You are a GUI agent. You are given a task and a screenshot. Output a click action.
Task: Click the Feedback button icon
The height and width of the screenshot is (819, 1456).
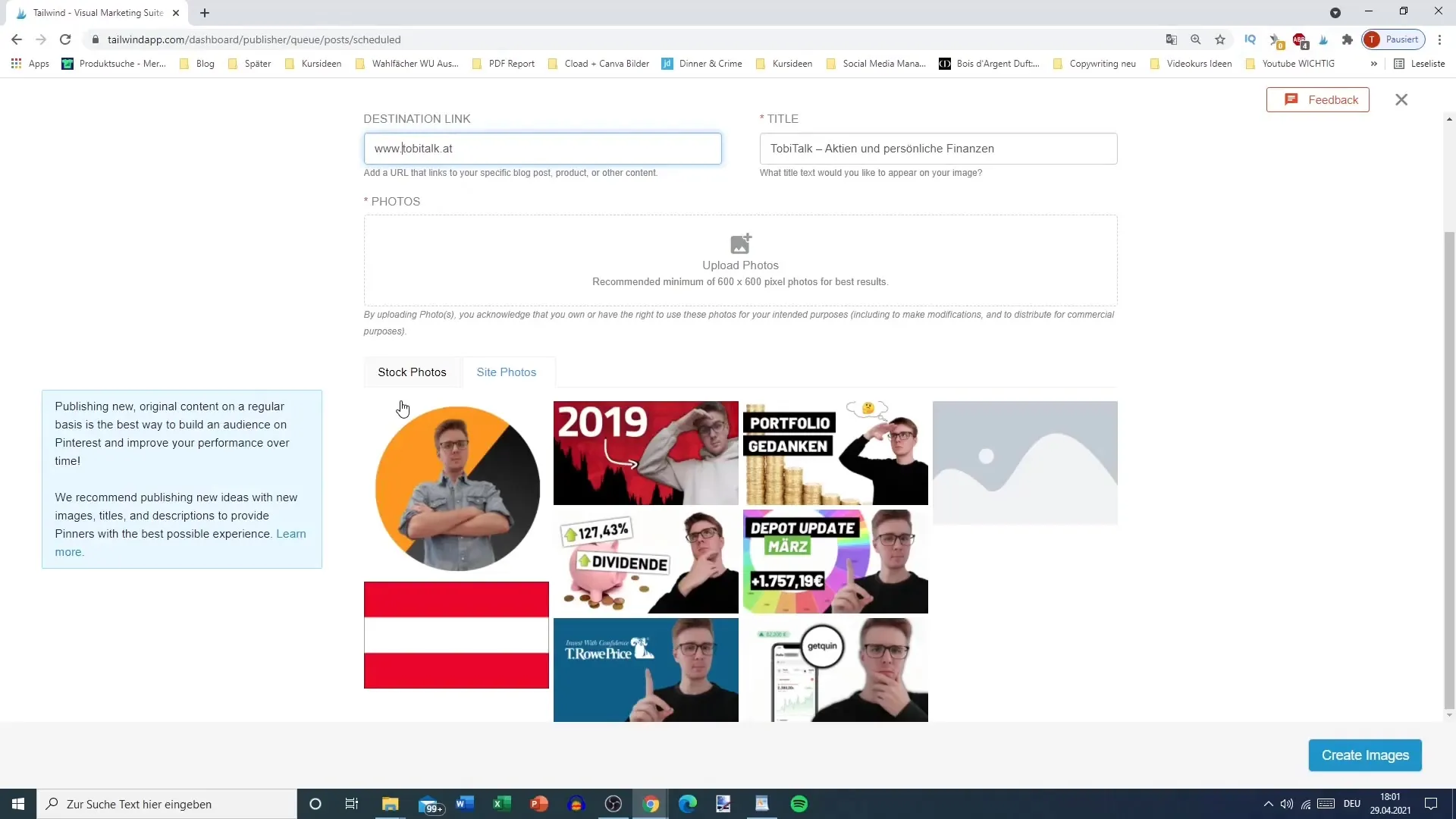click(1293, 99)
